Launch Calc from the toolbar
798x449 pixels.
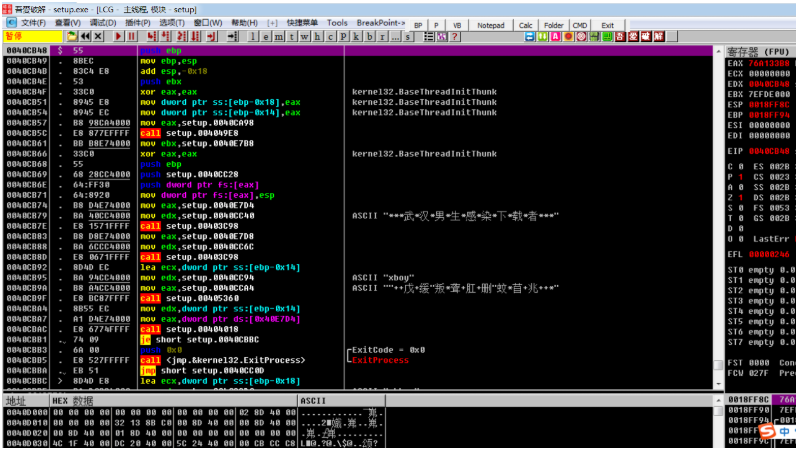tap(525, 25)
